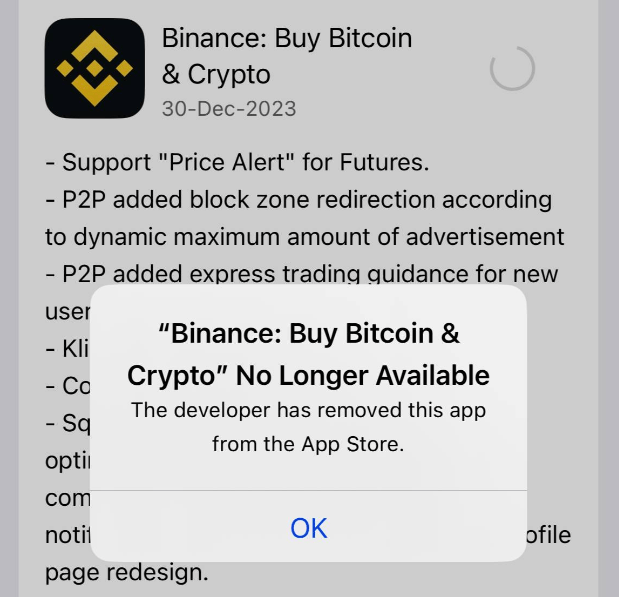Tap the "P2P added block zone redirection" line

click(298, 199)
